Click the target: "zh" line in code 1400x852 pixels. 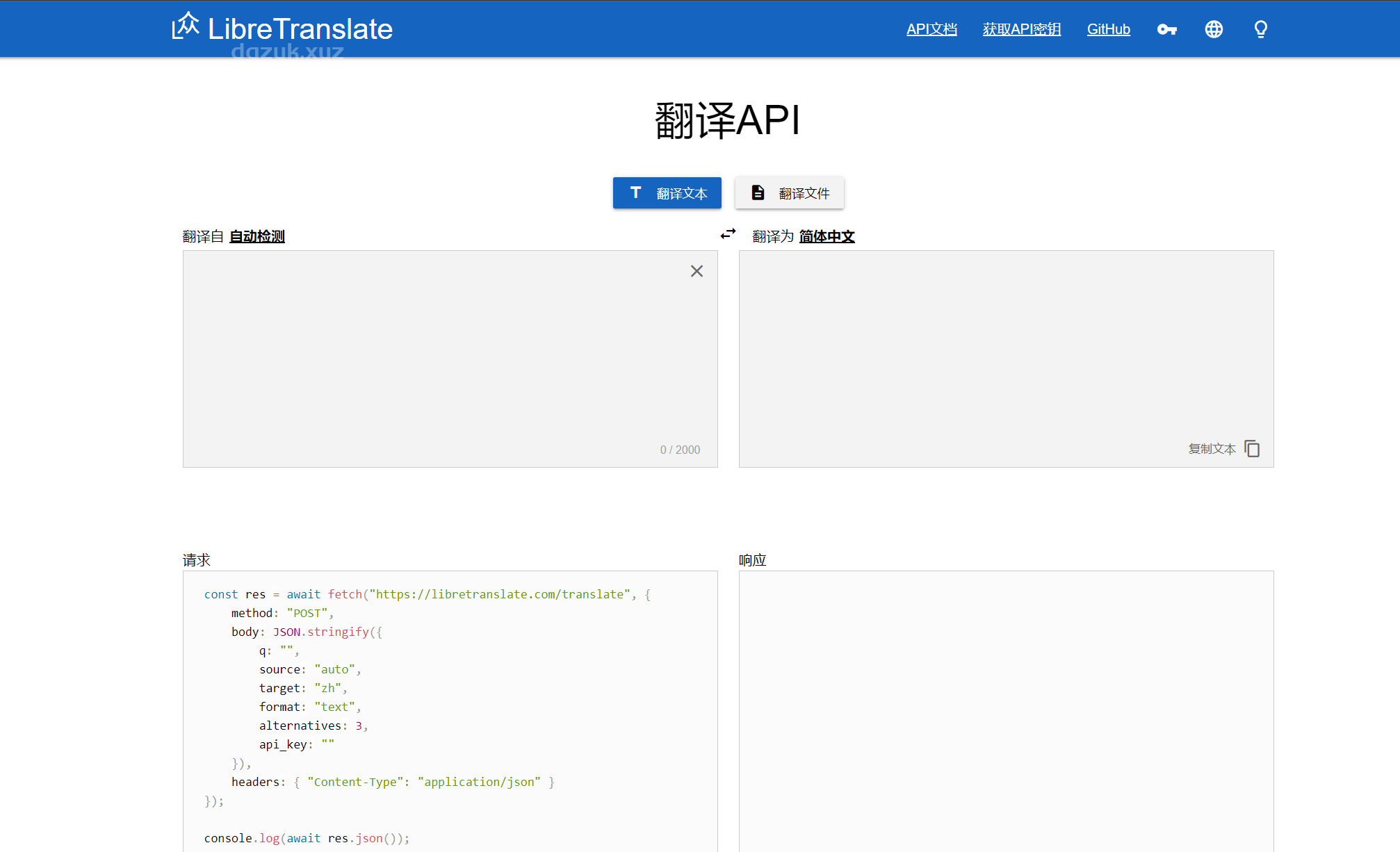303,688
